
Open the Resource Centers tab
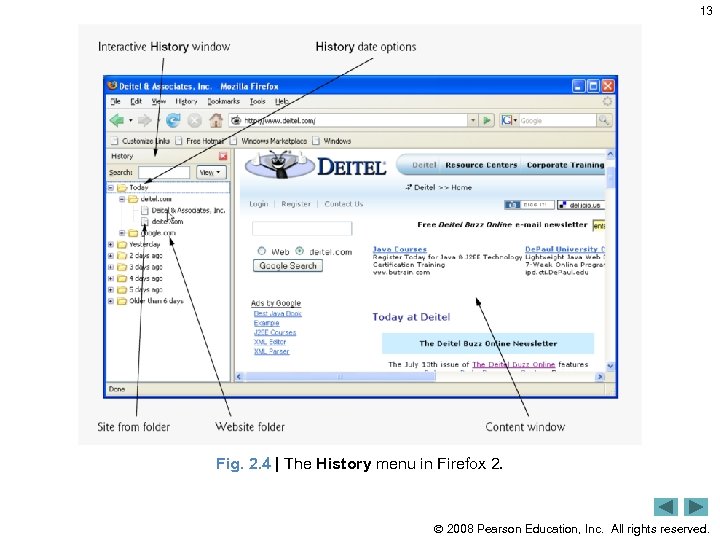point(481,165)
